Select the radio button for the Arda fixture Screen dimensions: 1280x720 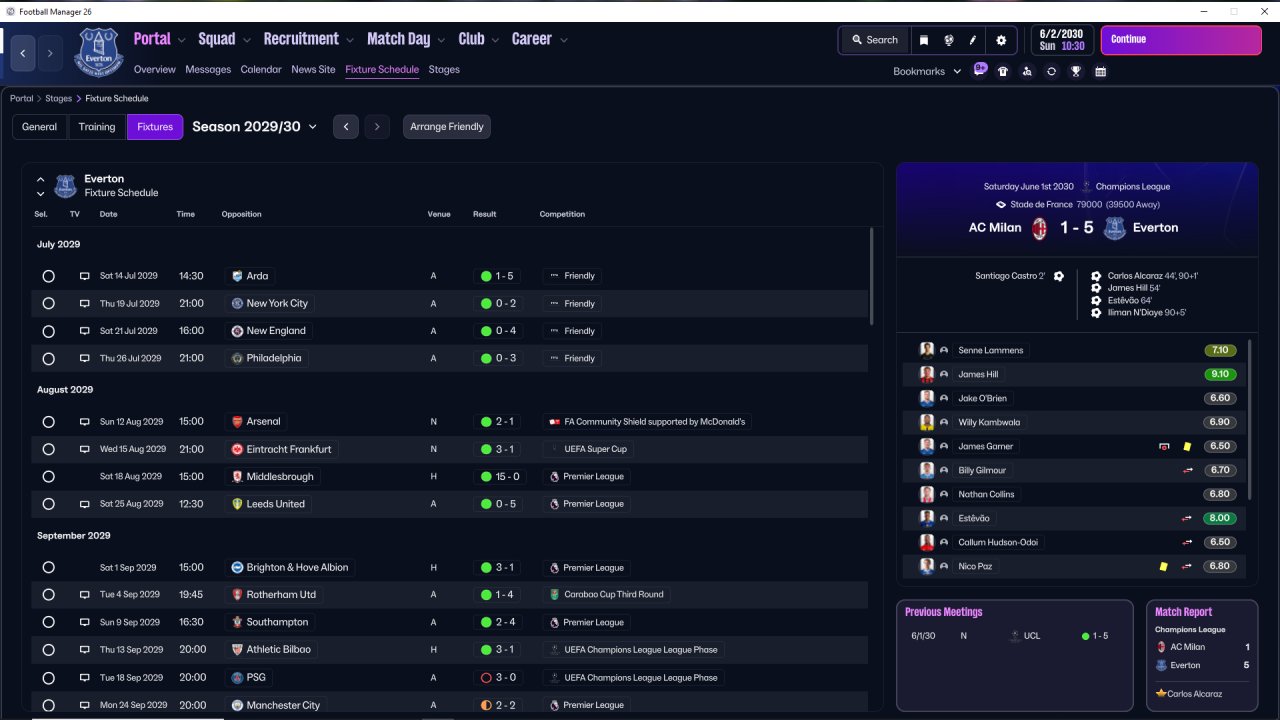48,276
